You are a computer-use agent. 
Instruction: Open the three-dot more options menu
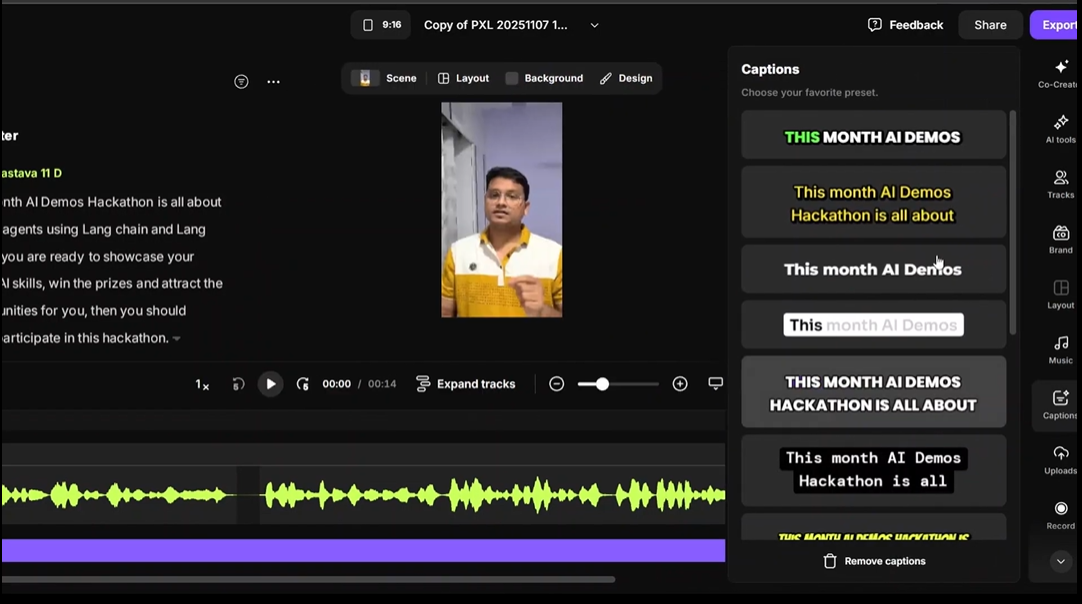point(273,81)
